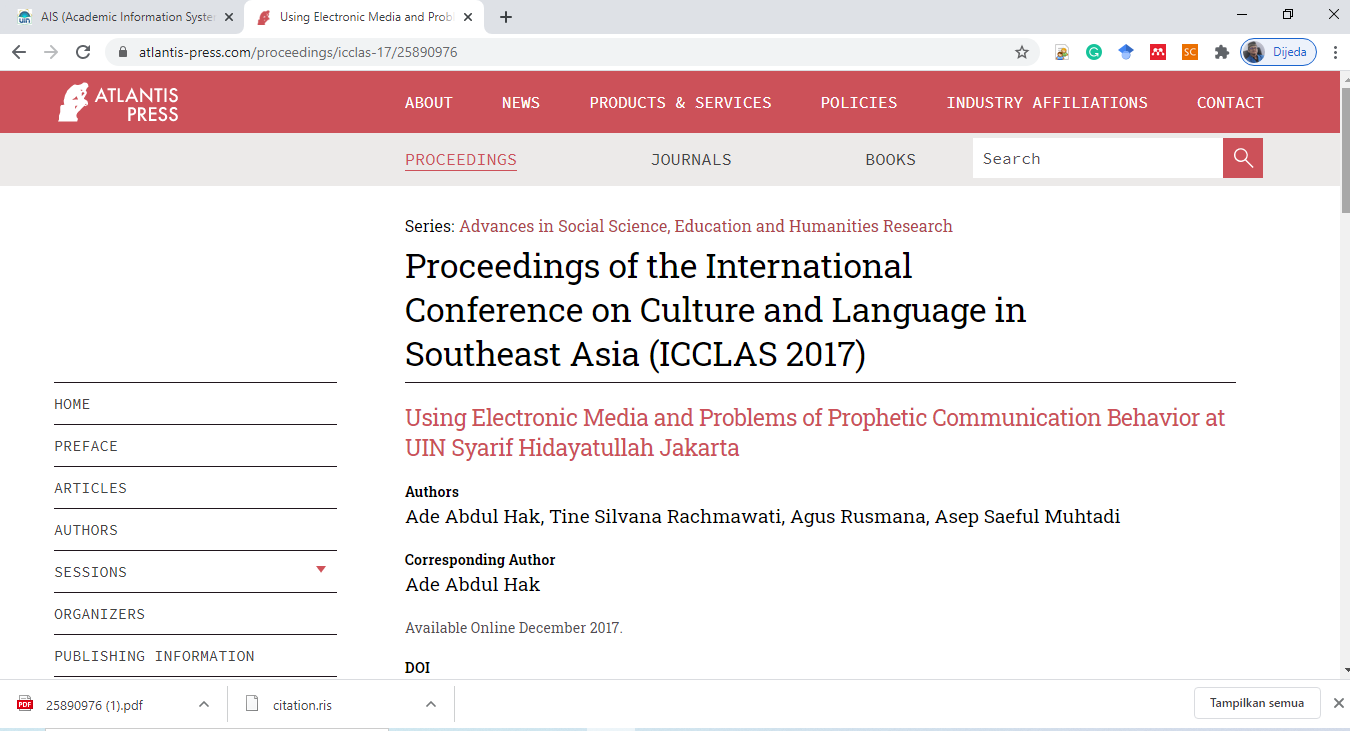Open the downloaded 25890976 (1).pdf file
Screen dimensions: 1350x731
tap(94, 705)
